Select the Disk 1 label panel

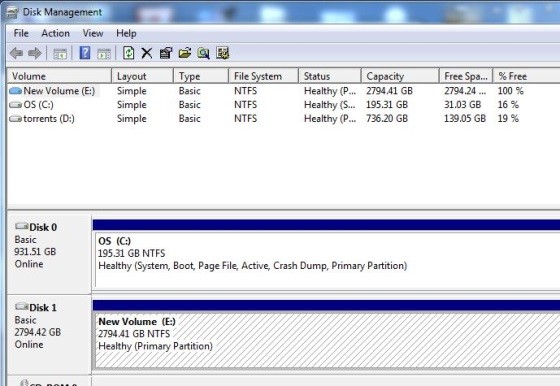(x=49, y=334)
